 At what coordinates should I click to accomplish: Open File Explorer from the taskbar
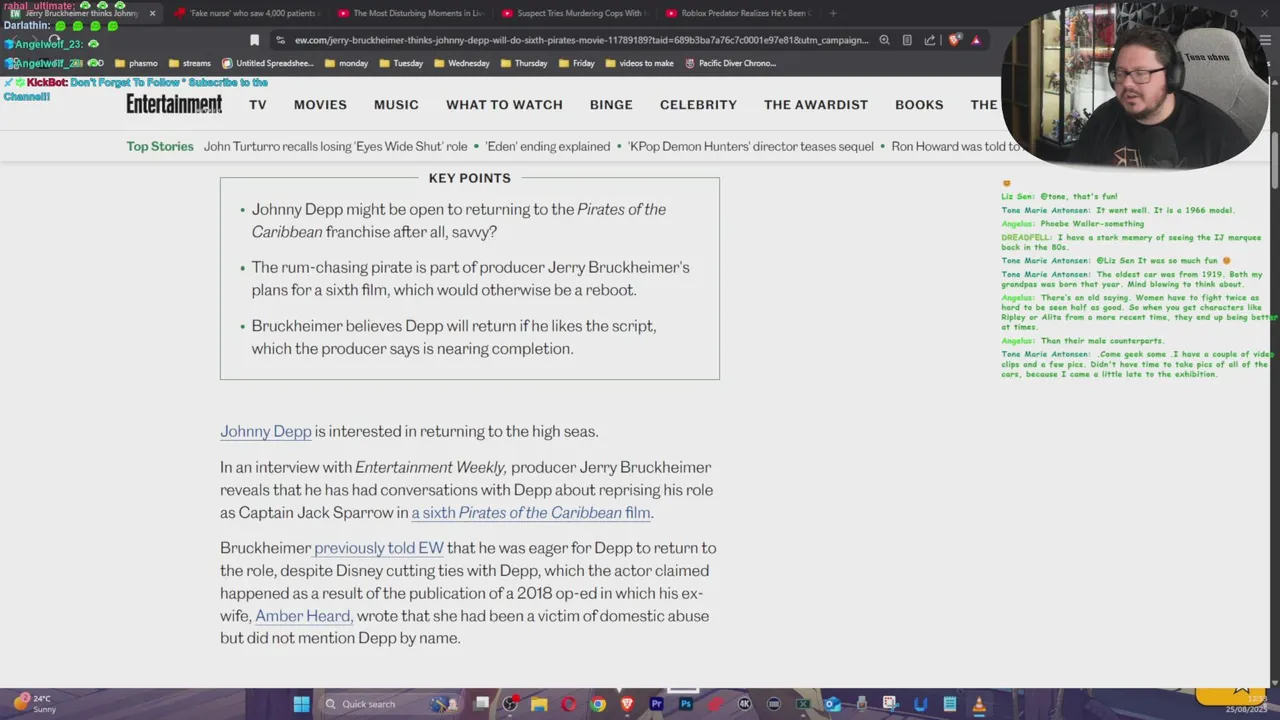(539, 704)
